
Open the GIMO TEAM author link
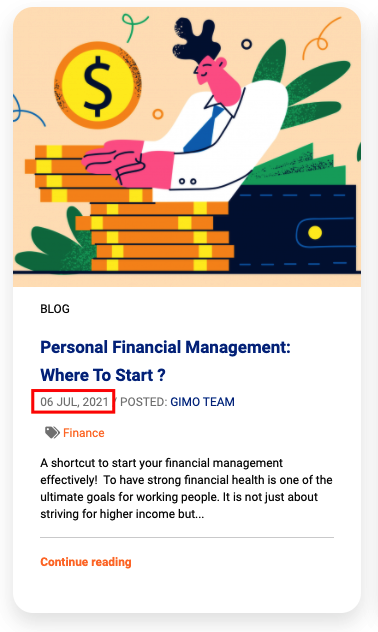202,402
